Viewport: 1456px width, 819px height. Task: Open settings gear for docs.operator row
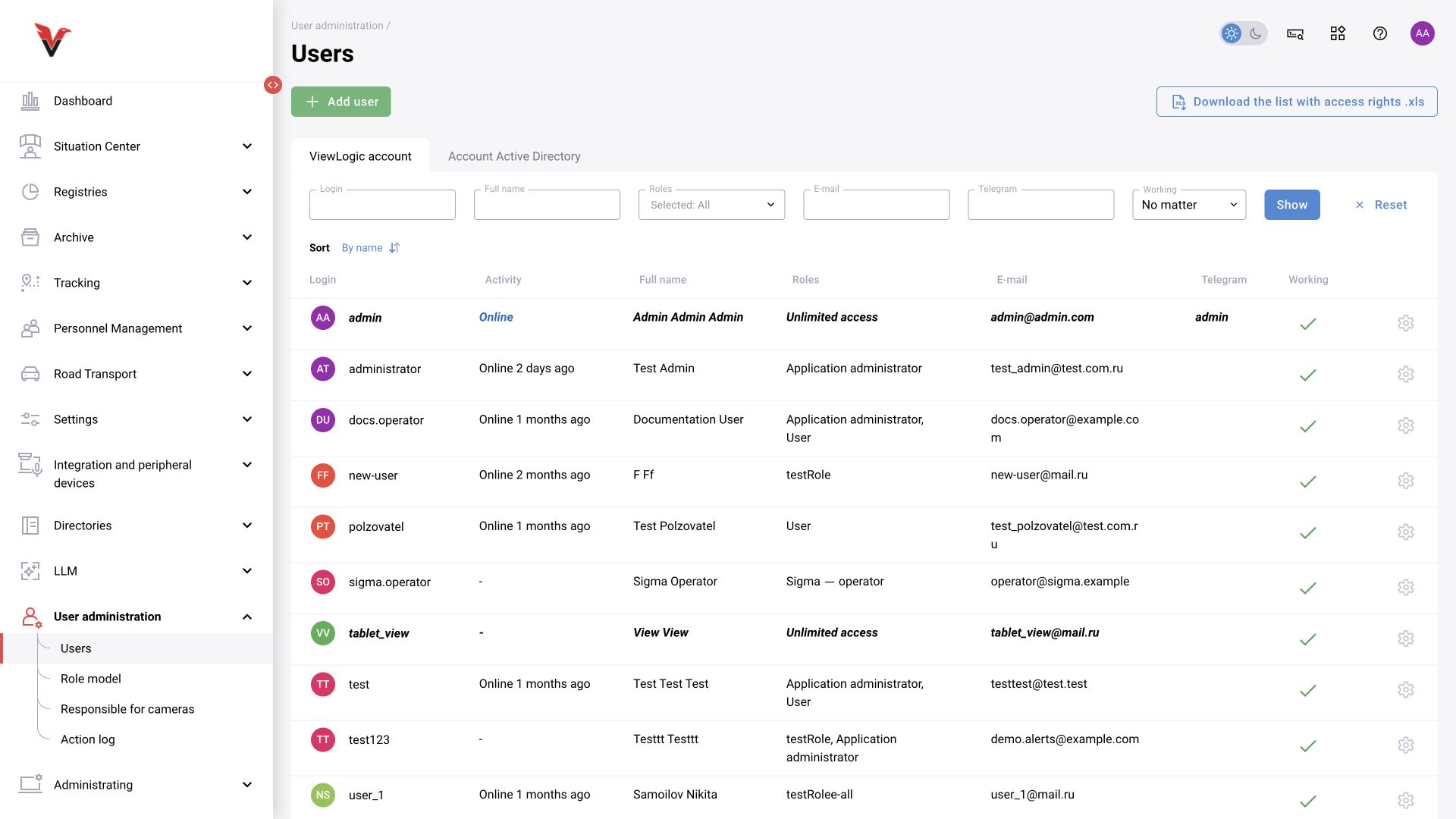point(1406,425)
